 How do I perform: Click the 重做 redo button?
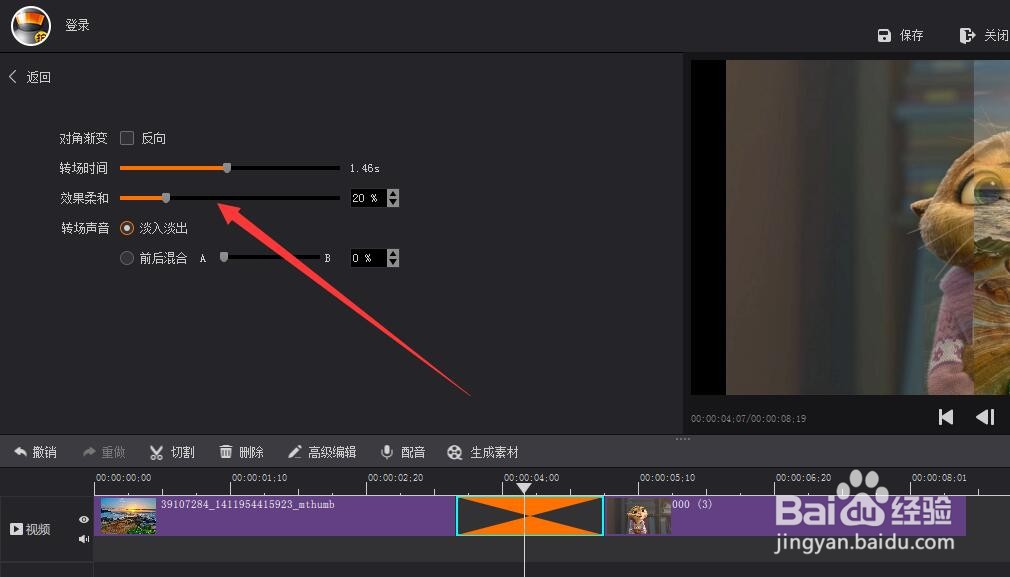(x=104, y=452)
